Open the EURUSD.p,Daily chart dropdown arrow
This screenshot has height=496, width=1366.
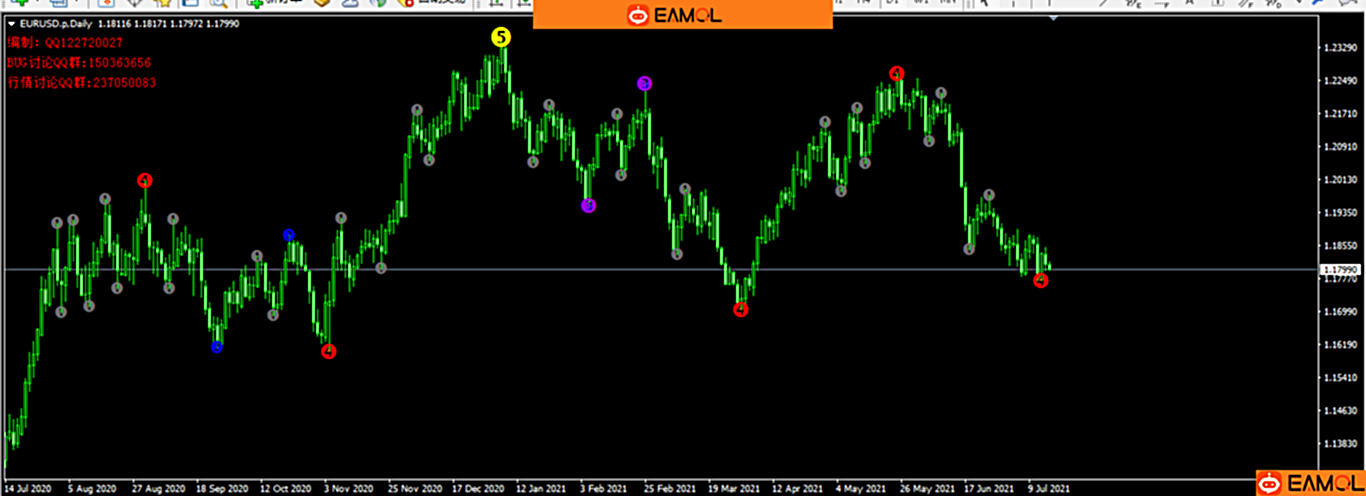(x=11, y=24)
